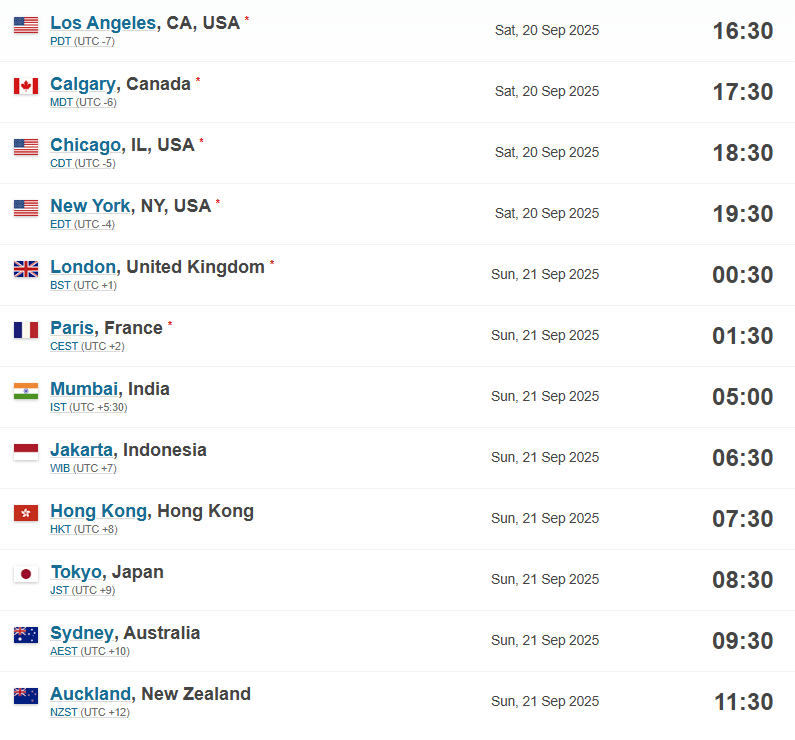Image resolution: width=795 pixels, height=740 pixels.
Task: Open the Chicago city link
Action: coord(85,145)
